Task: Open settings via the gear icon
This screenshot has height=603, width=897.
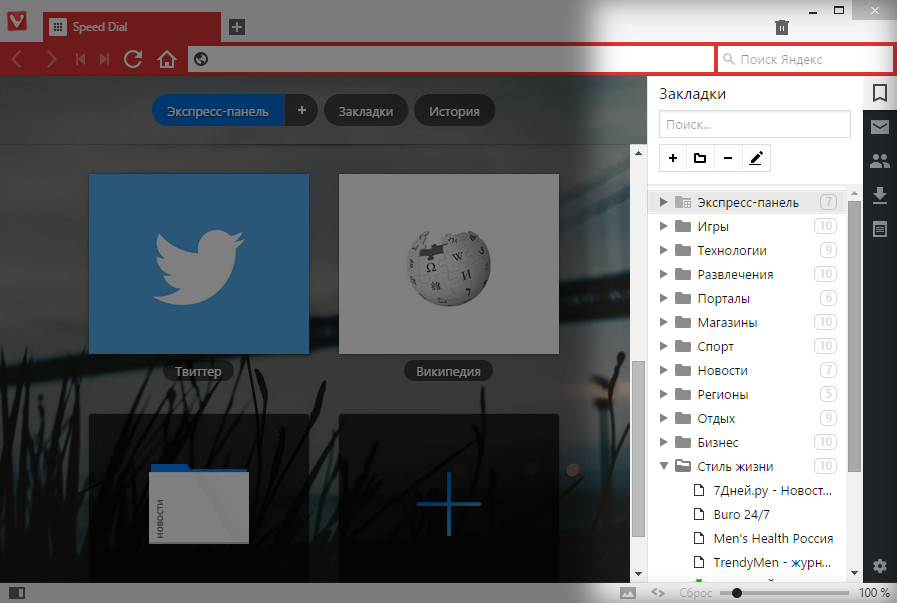Action: [880, 566]
